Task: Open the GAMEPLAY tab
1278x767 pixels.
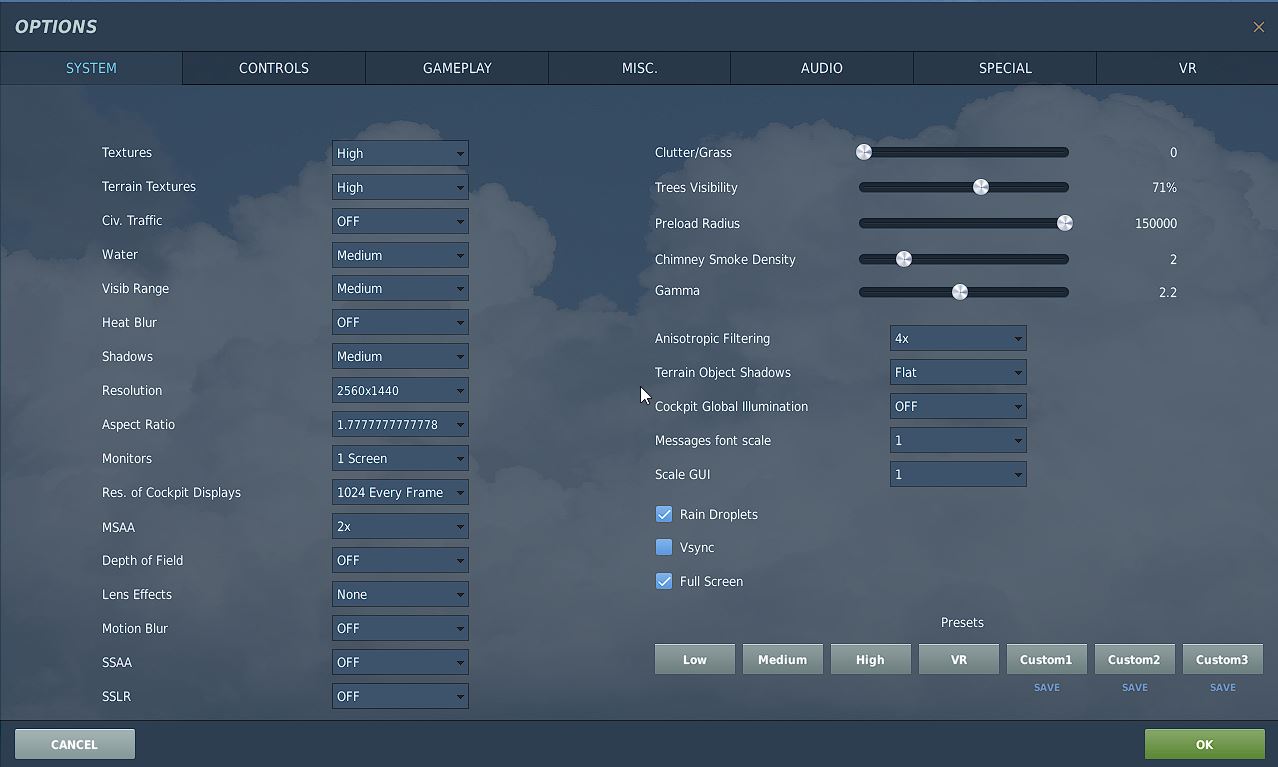Action: [x=457, y=68]
